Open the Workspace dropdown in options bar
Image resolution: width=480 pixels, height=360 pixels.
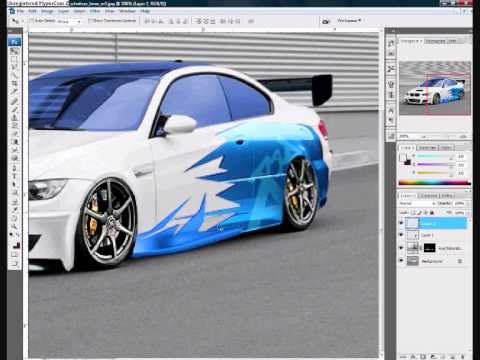pyautogui.click(x=349, y=21)
